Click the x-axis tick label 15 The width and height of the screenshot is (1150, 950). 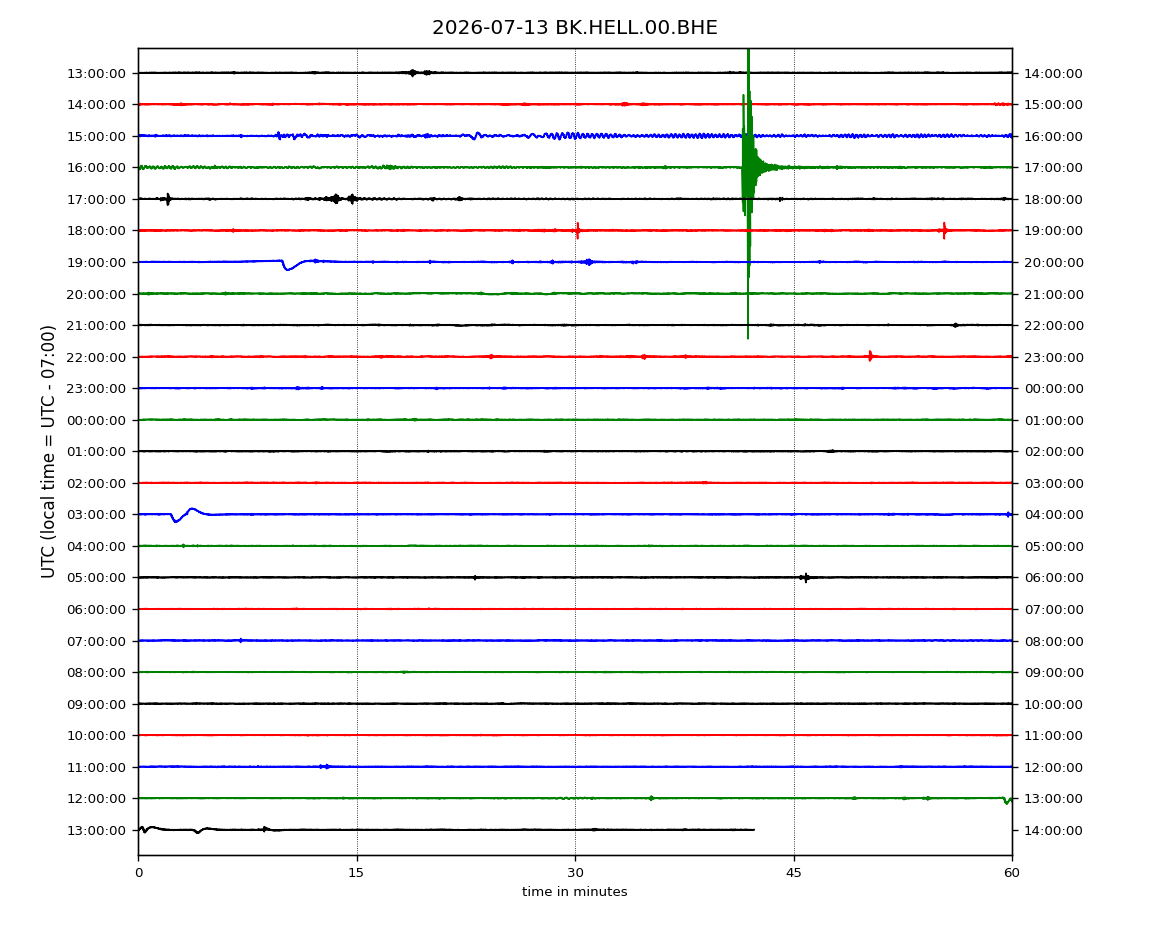pyautogui.click(x=356, y=873)
